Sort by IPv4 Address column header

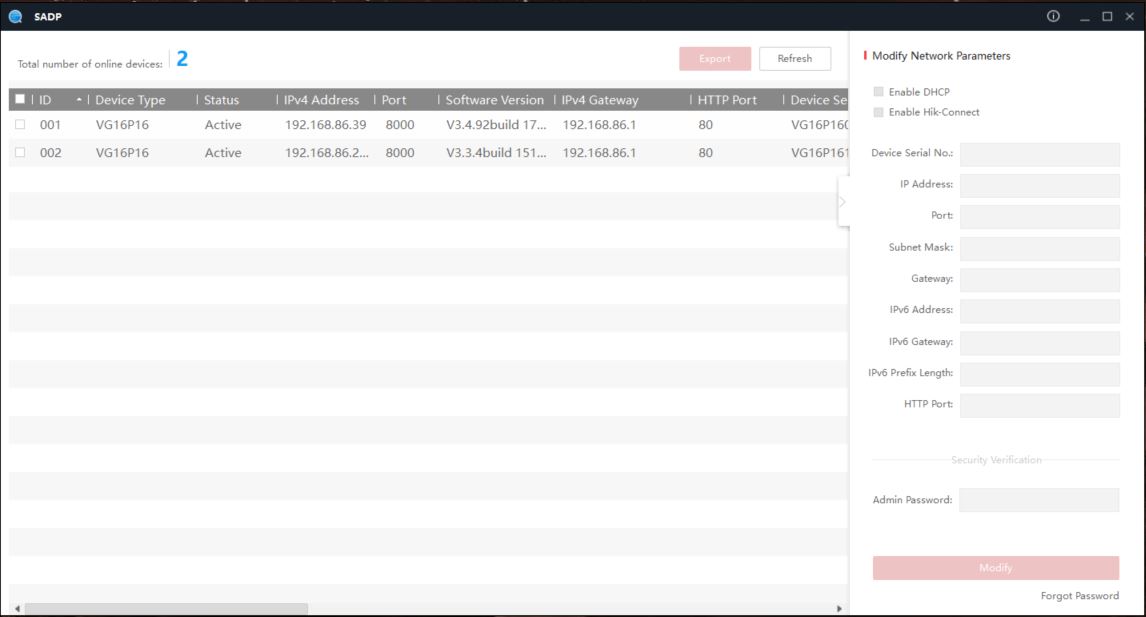(321, 100)
